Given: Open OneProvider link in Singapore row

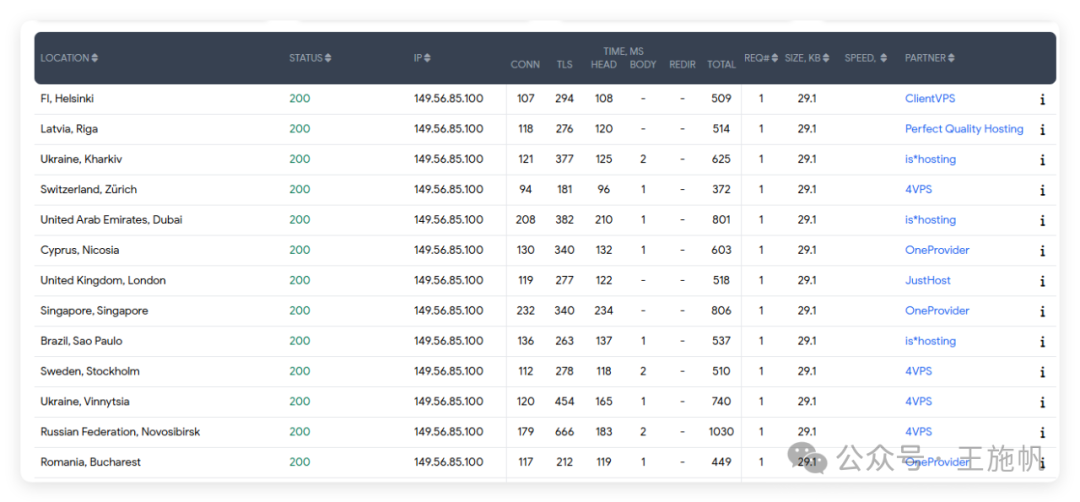Looking at the screenshot, I should point(937,311).
